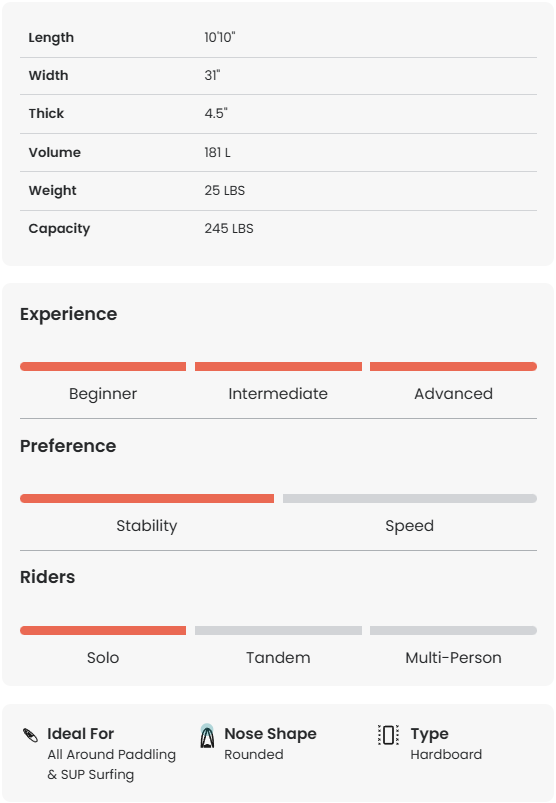The image size is (556, 803).
Task: Click the hardboard Type icon
Action: 388,735
